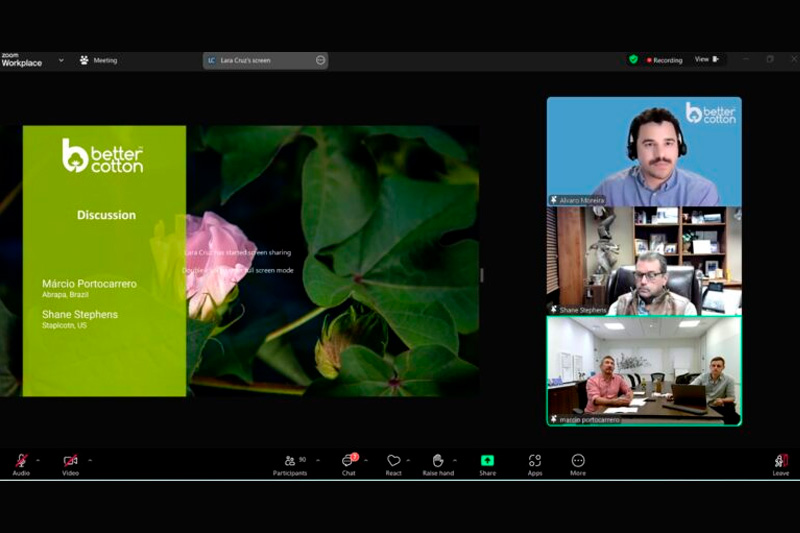Viewport: 800px width, 533px height.
Task: Select marcio portocarrero's video tile
Action: pos(644,371)
